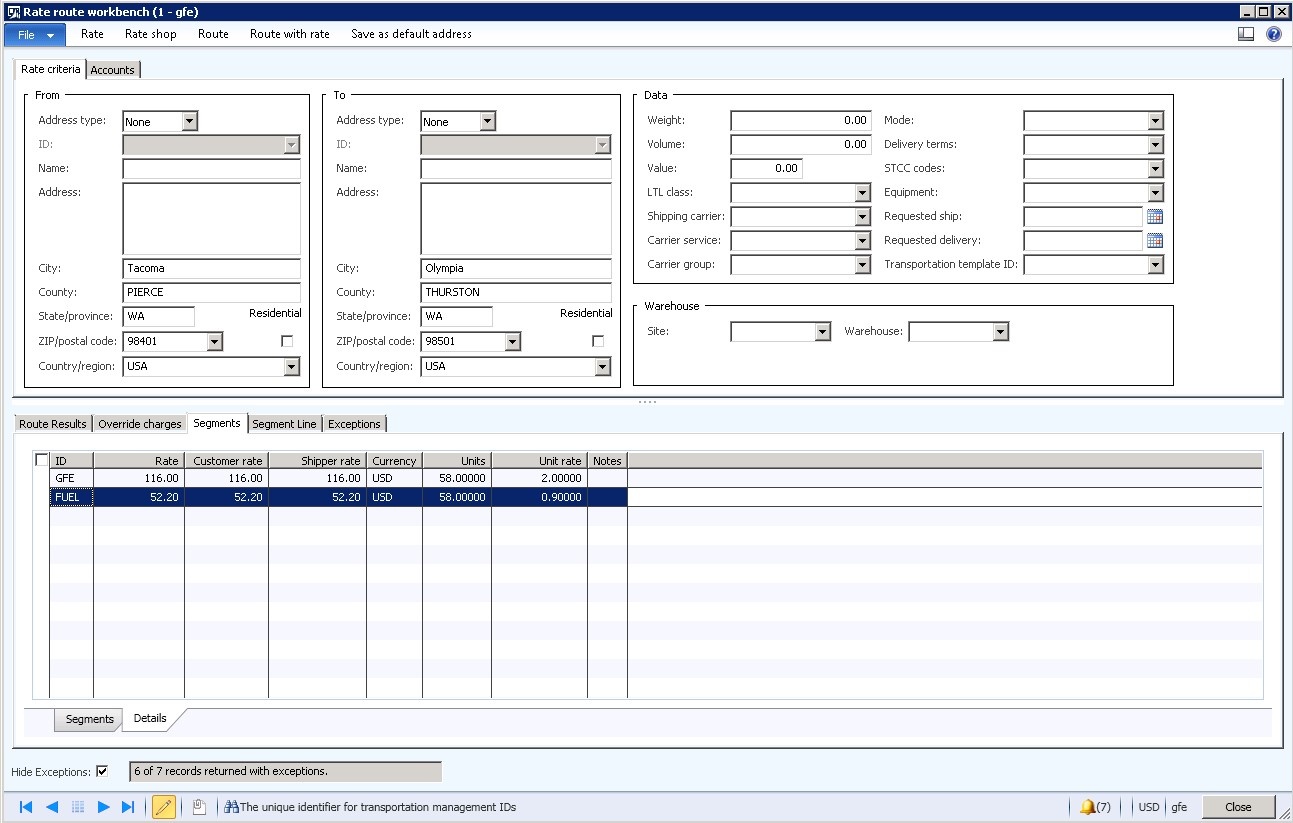Switch to the Accounts tab
The width and height of the screenshot is (1293, 823).
(113, 70)
